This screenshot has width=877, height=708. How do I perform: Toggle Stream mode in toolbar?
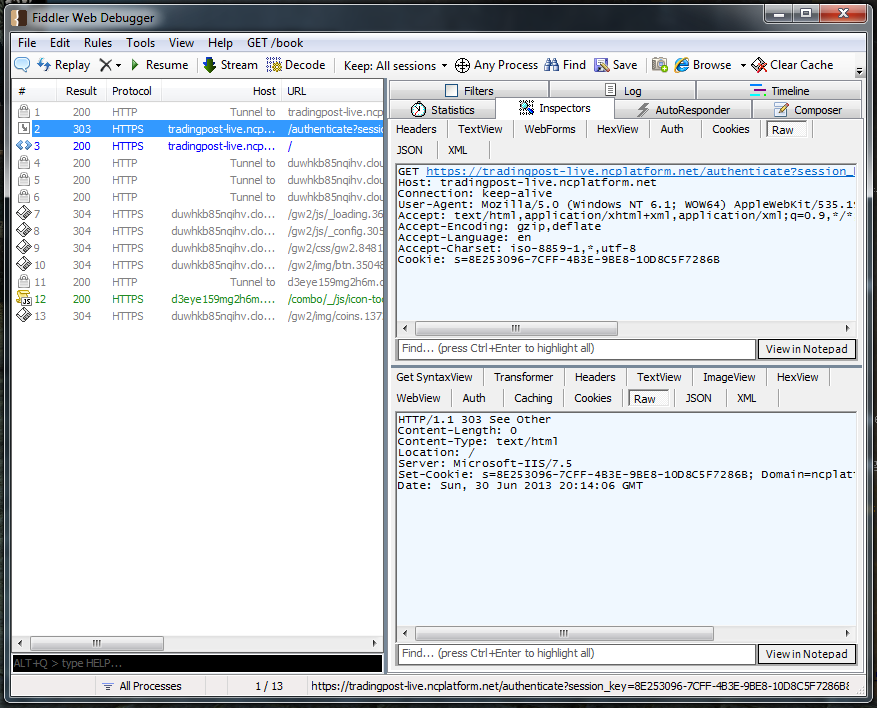(230, 65)
